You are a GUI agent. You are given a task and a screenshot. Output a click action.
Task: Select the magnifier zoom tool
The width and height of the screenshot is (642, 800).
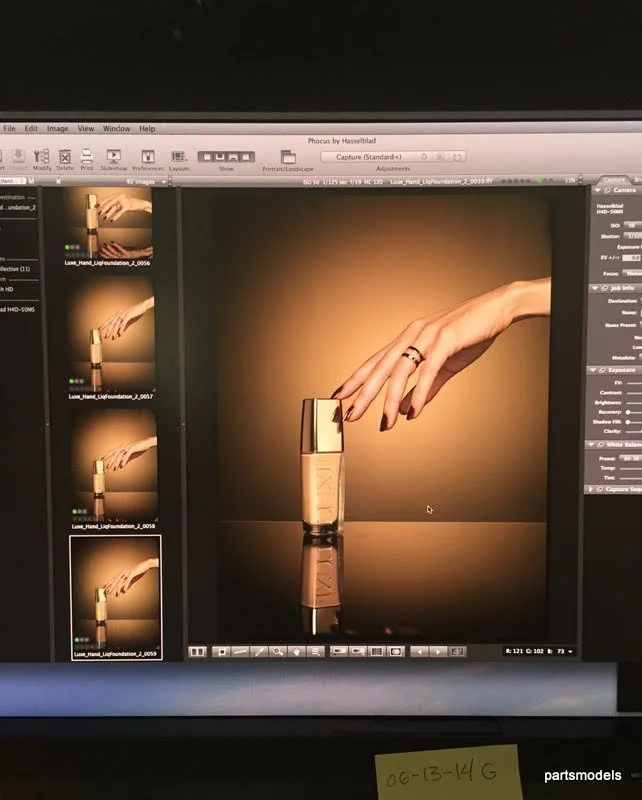coord(277,652)
